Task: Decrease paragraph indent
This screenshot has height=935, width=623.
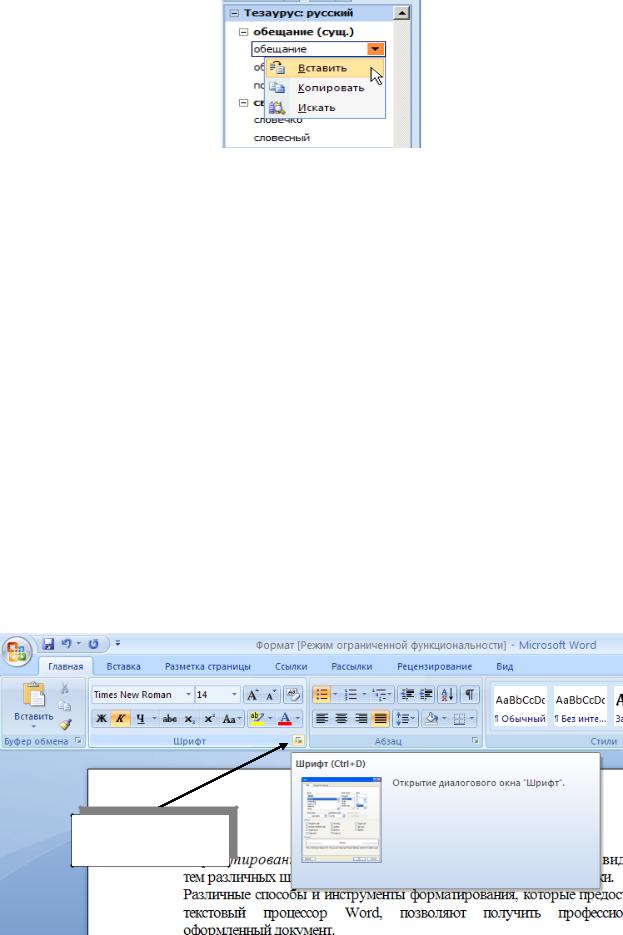Action: click(408, 695)
